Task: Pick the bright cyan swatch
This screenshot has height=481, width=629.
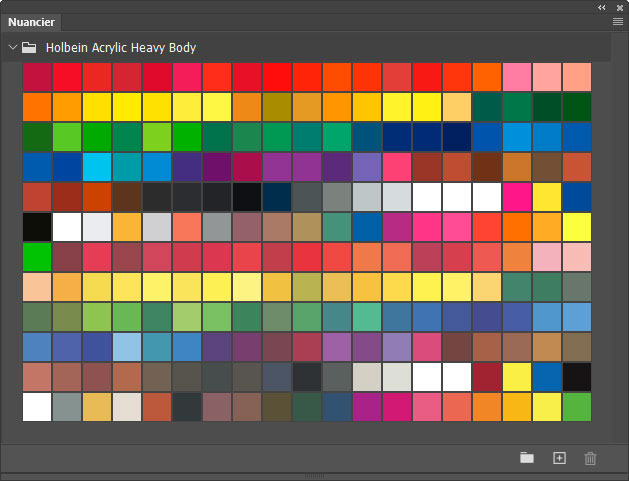Action: click(97, 167)
